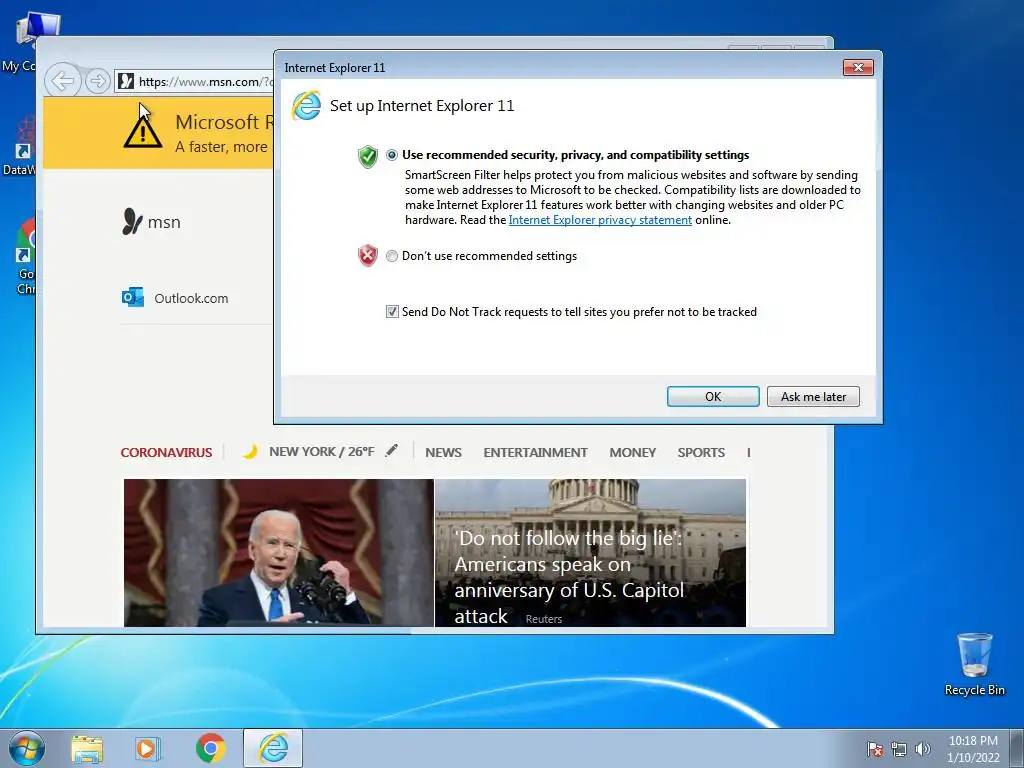
Task: Click the msn.com address bar field
Action: pyautogui.click(x=195, y=82)
